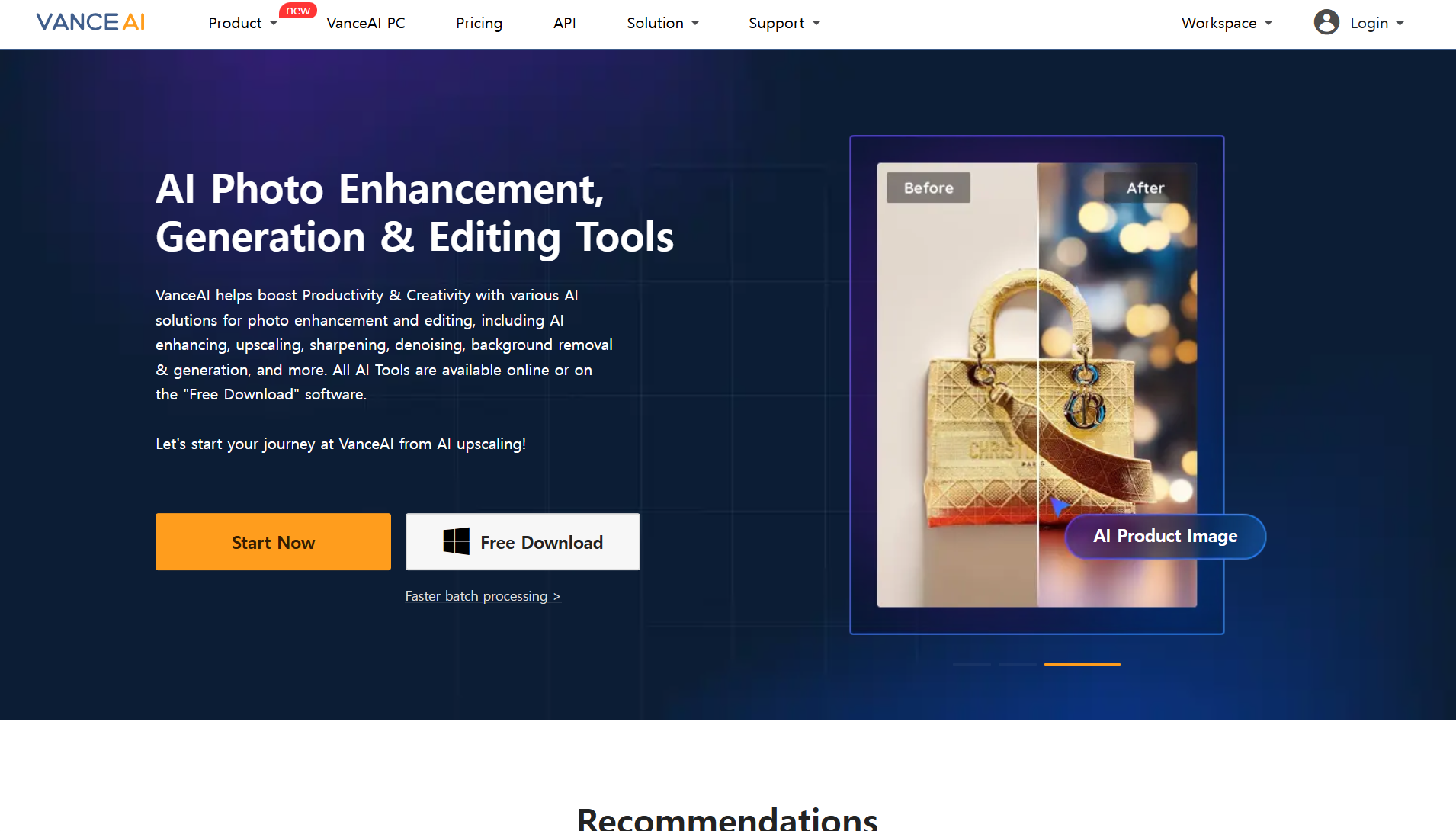Click the Windows logo on Free Download
The width and height of the screenshot is (1456, 831).
(456, 541)
